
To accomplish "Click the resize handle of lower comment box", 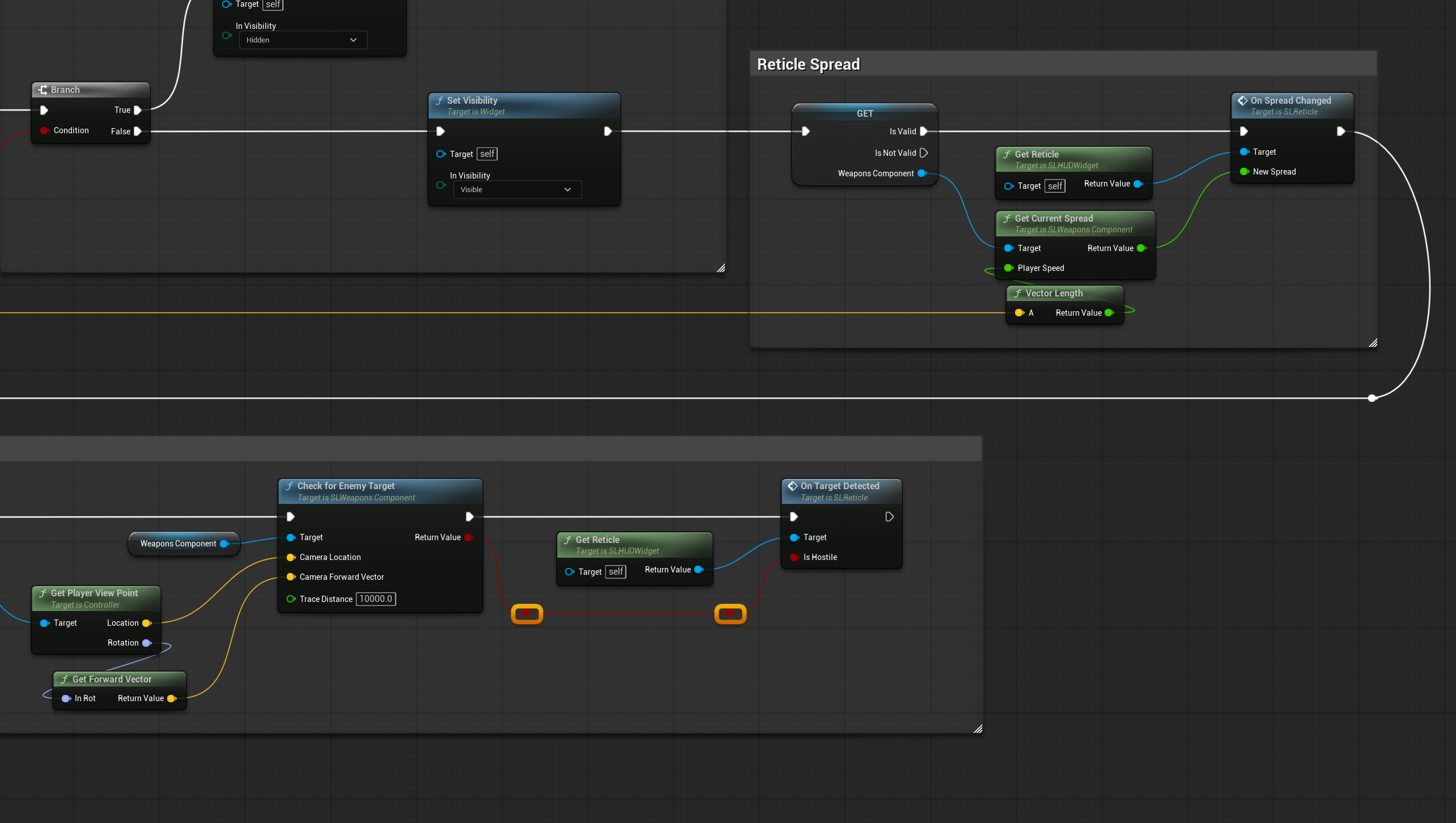I will pyautogui.click(x=978, y=729).
